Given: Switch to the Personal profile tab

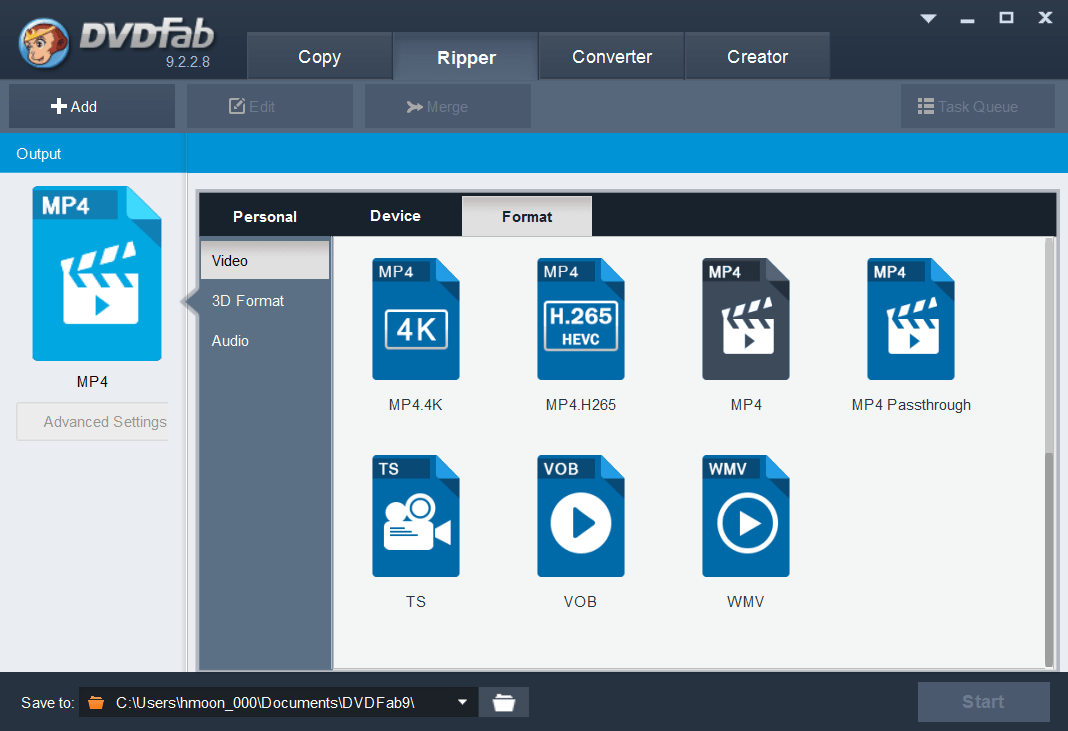Looking at the screenshot, I should [x=265, y=217].
